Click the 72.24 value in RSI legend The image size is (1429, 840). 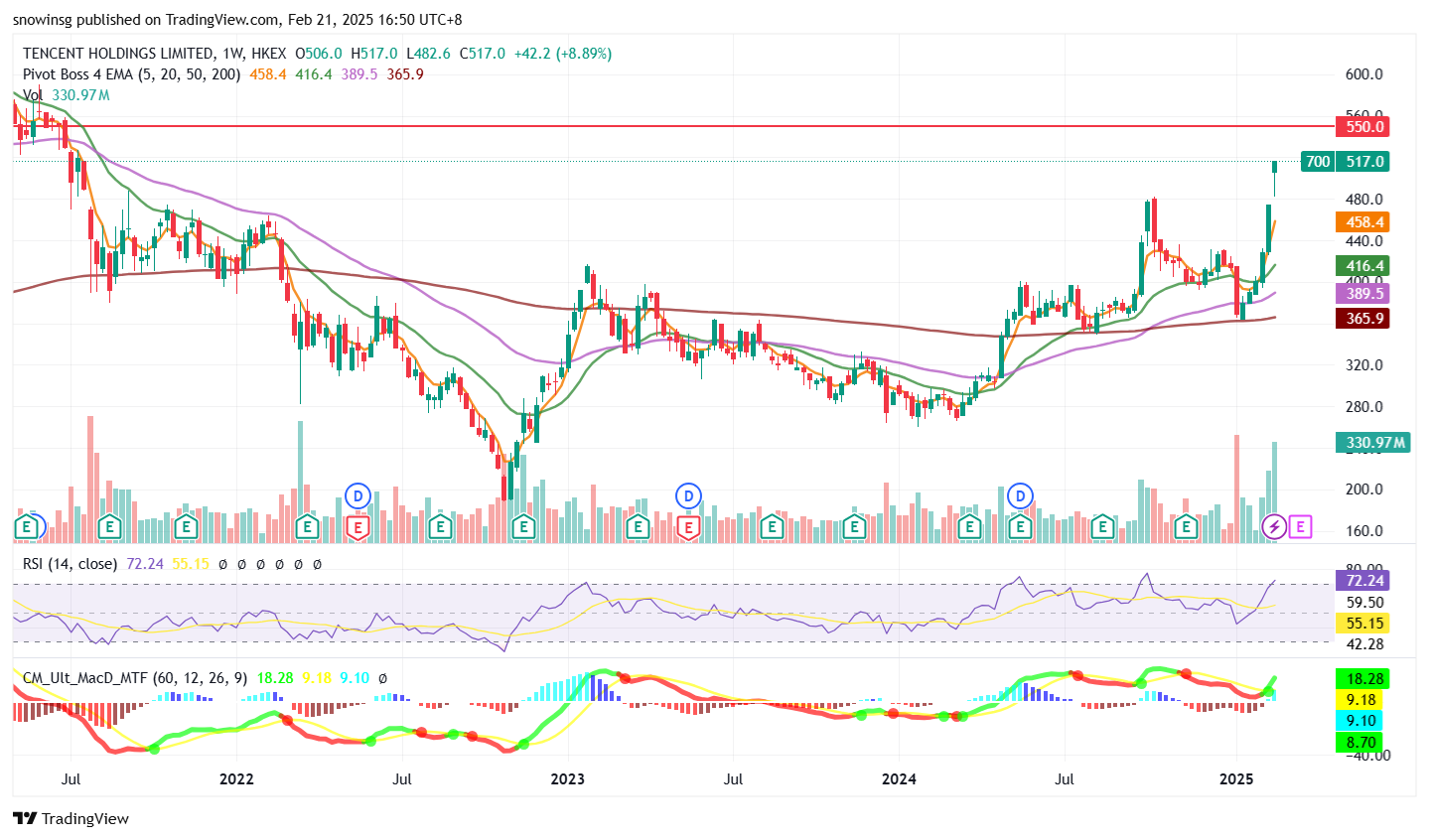click(145, 564)
